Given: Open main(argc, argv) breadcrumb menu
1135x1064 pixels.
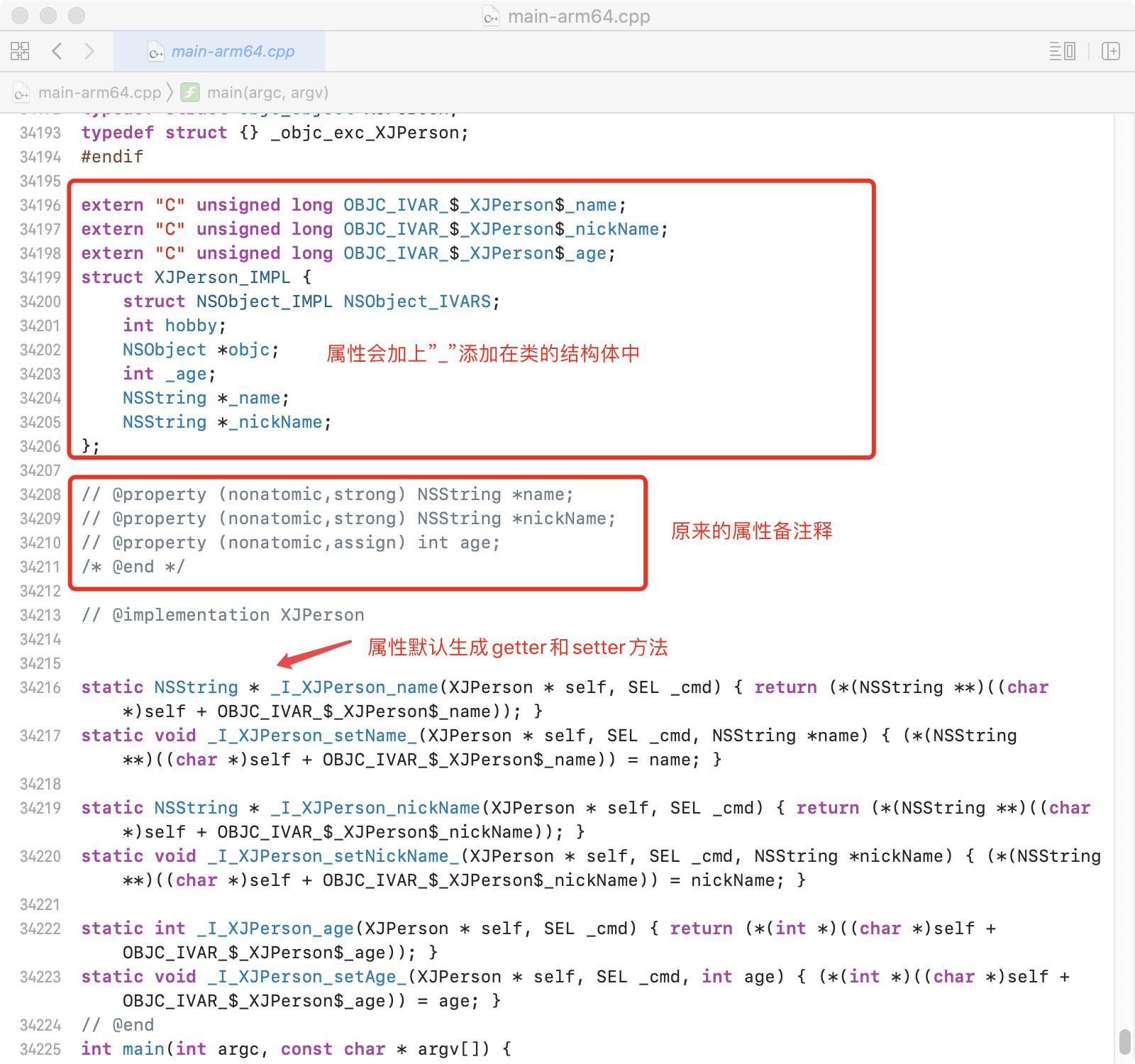Looking at the screenshot, I should [267, 93].
